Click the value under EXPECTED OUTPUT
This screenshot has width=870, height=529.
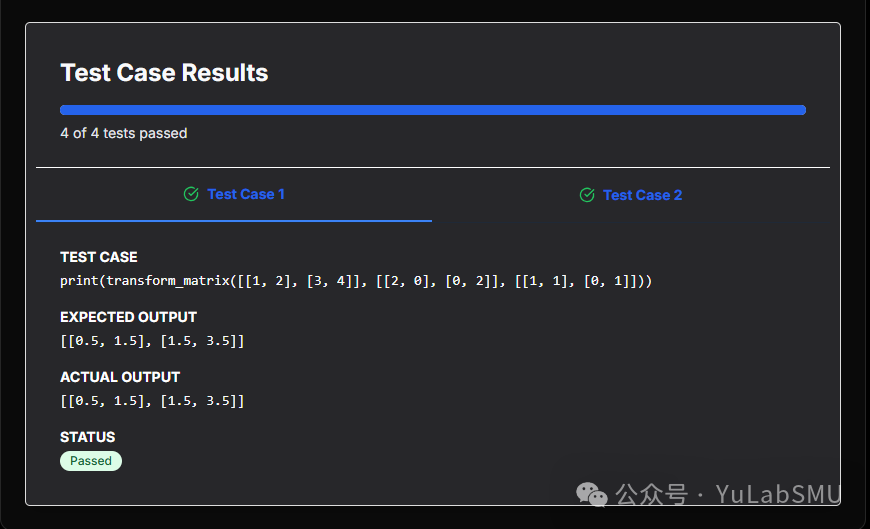[x=152, y=341]
